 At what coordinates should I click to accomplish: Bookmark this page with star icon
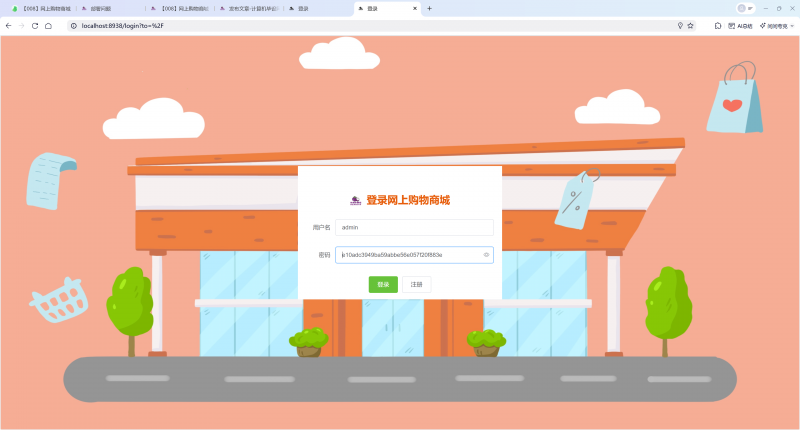[691, 25]
